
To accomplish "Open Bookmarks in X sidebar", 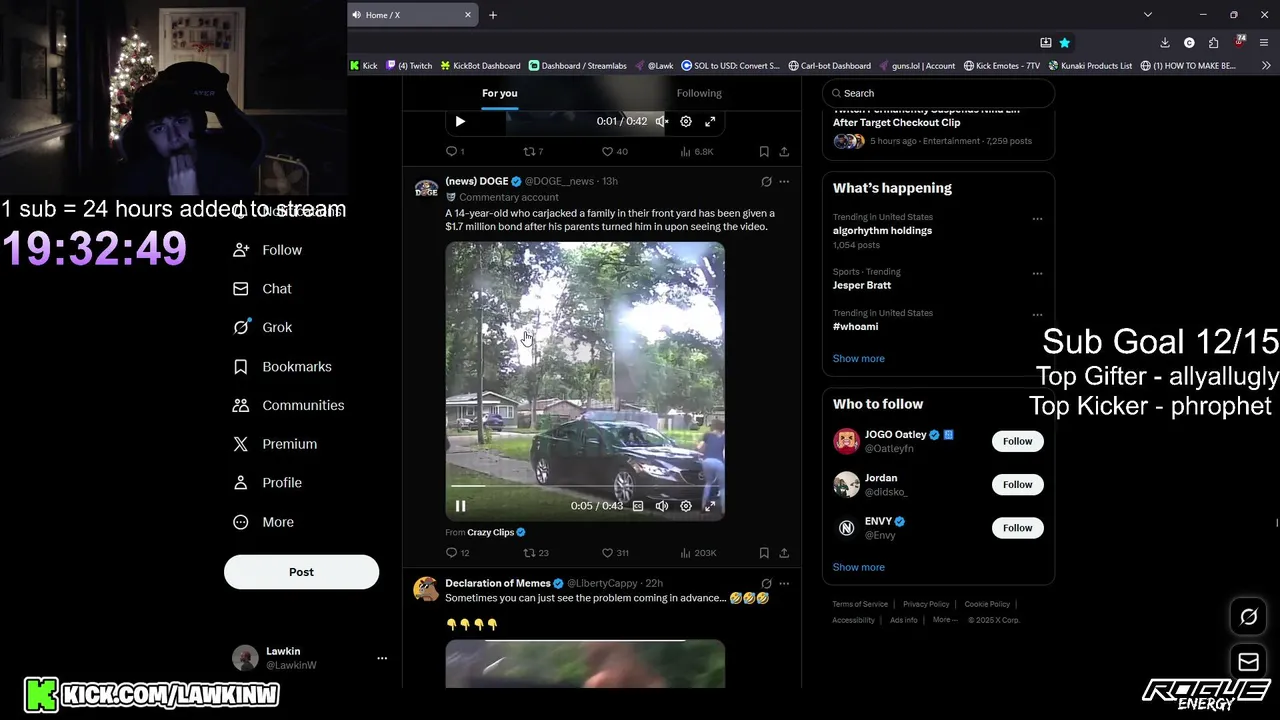I will click(282, 367).
